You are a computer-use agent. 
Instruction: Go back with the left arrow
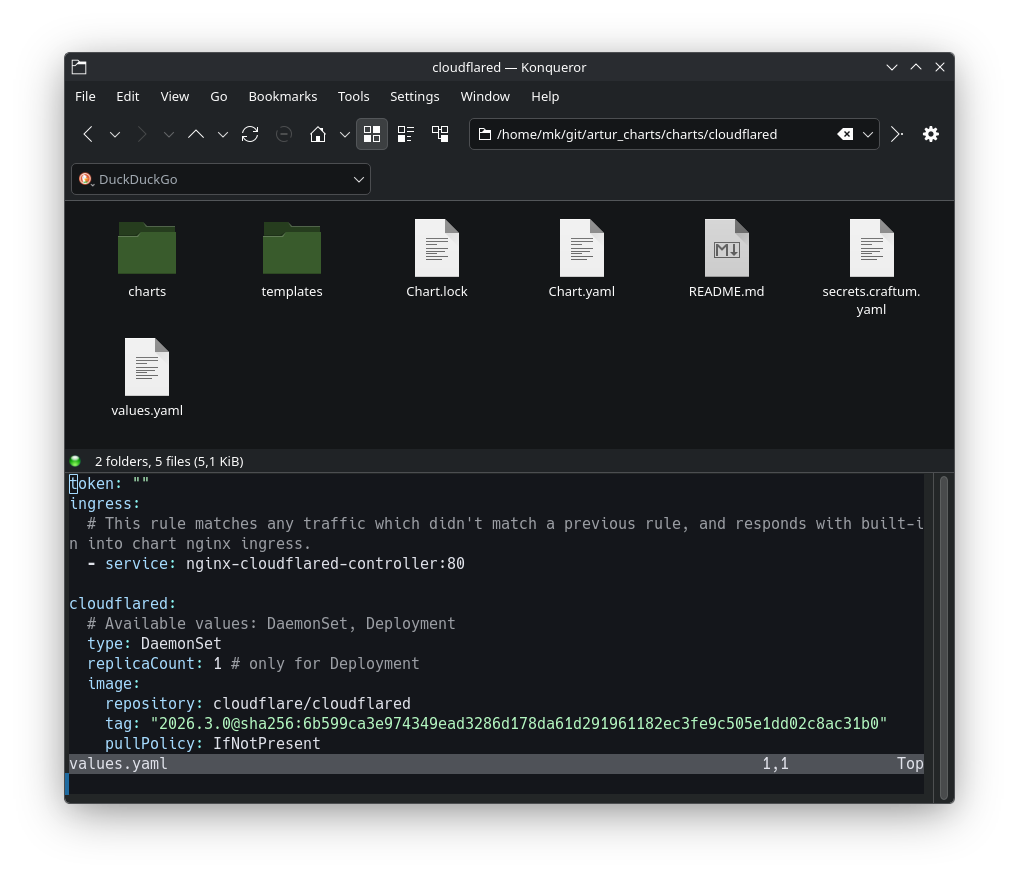pos(88,135)
